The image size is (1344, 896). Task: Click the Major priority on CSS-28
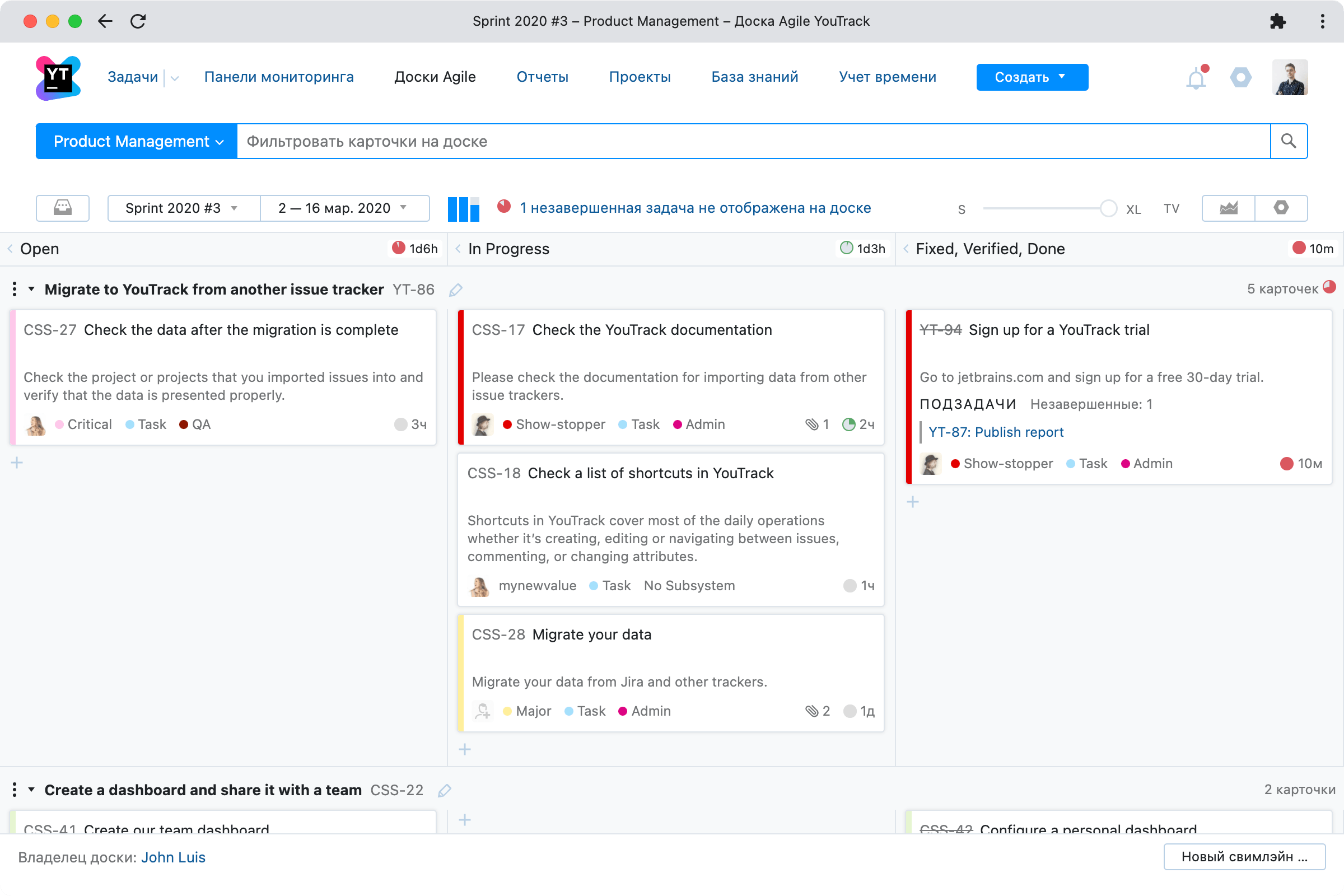click(x=527, y=711)
